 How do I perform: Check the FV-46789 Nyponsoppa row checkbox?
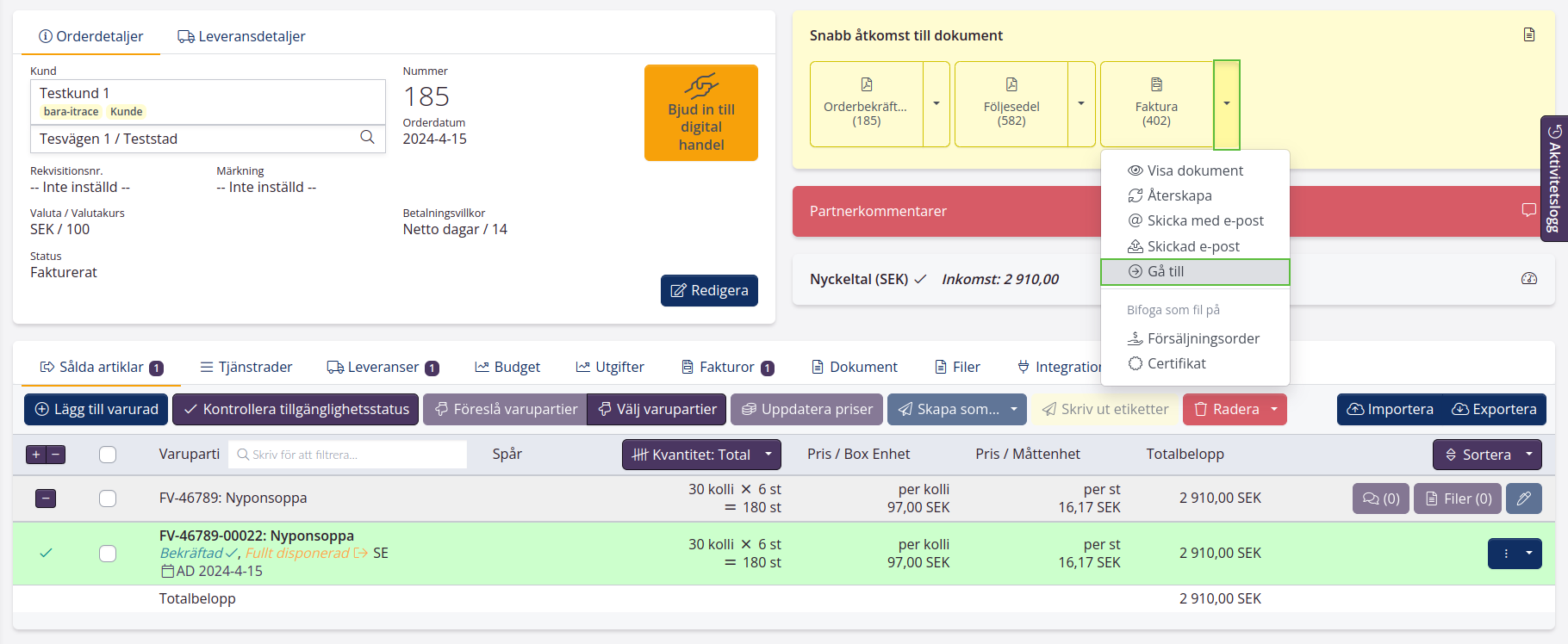(108, 498)
